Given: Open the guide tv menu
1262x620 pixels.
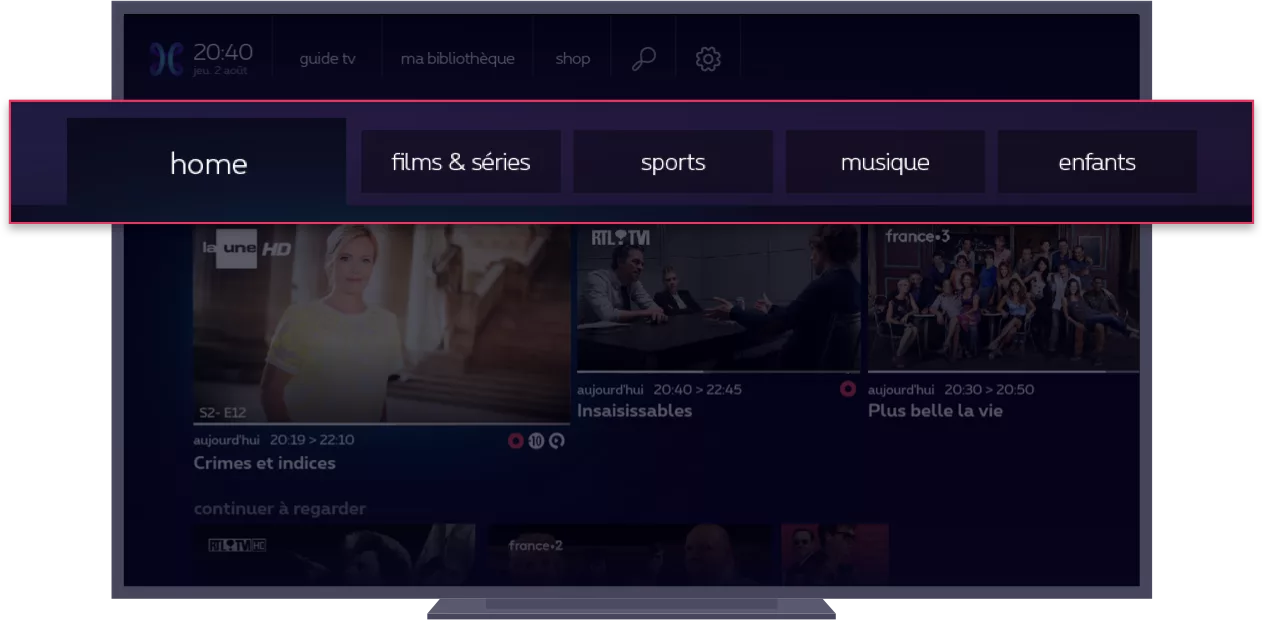Looking at the screenshot, I should click(x=327, y=59).
